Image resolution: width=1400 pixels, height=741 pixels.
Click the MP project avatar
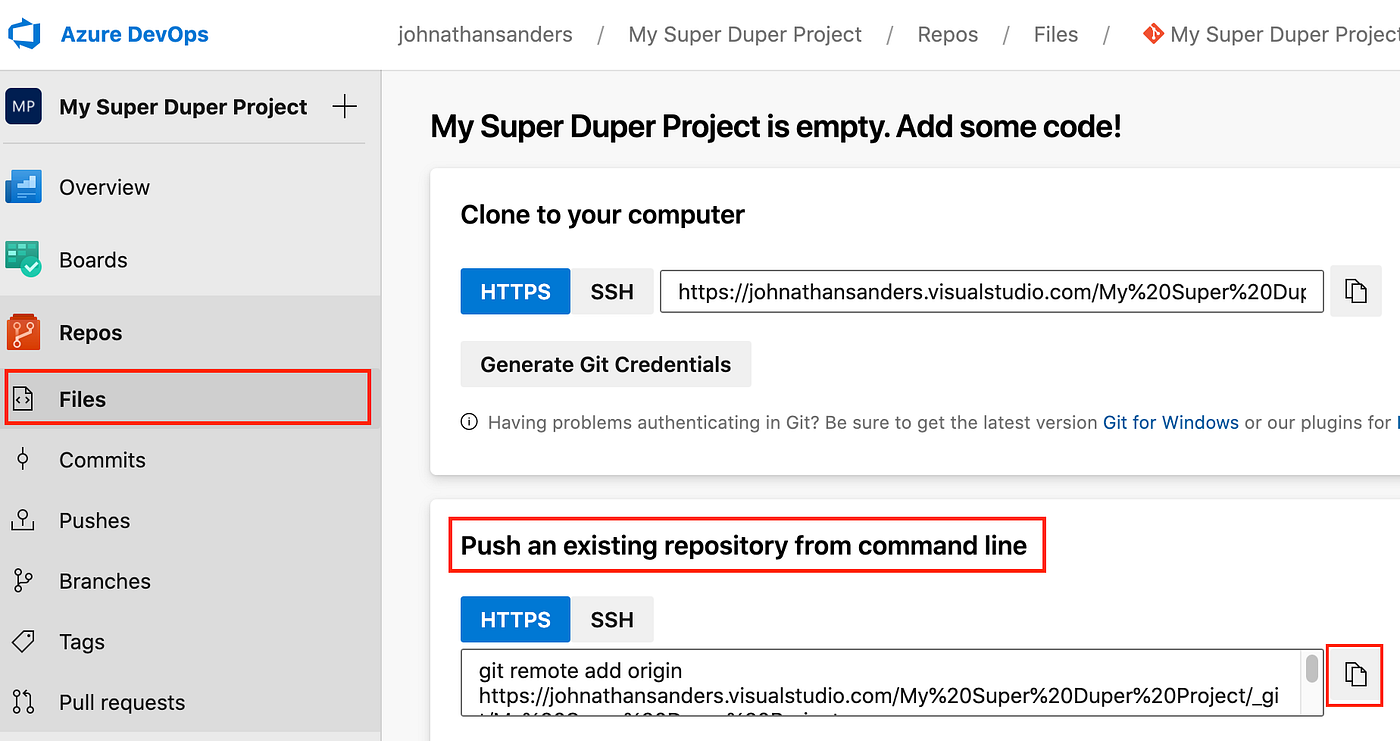[23, 106]
